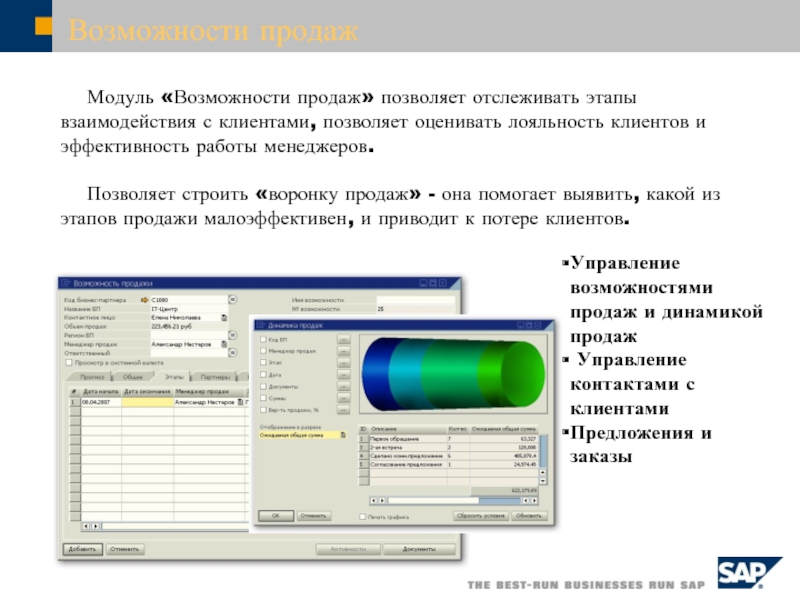Click the ellipsis button next to Вер-ть продажи, %

click(x=343, y=410)
